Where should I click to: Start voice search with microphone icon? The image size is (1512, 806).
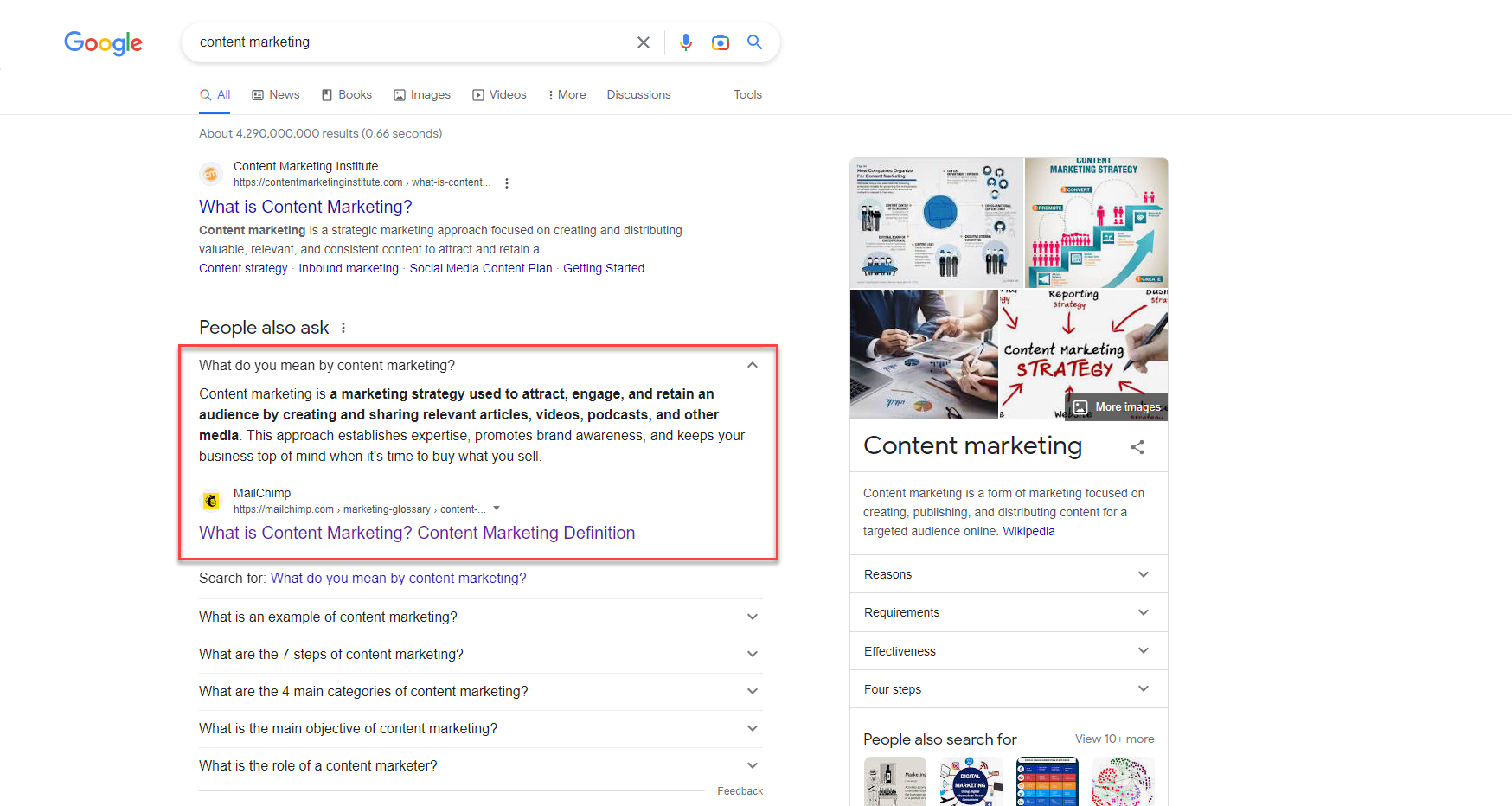point(686,42)
